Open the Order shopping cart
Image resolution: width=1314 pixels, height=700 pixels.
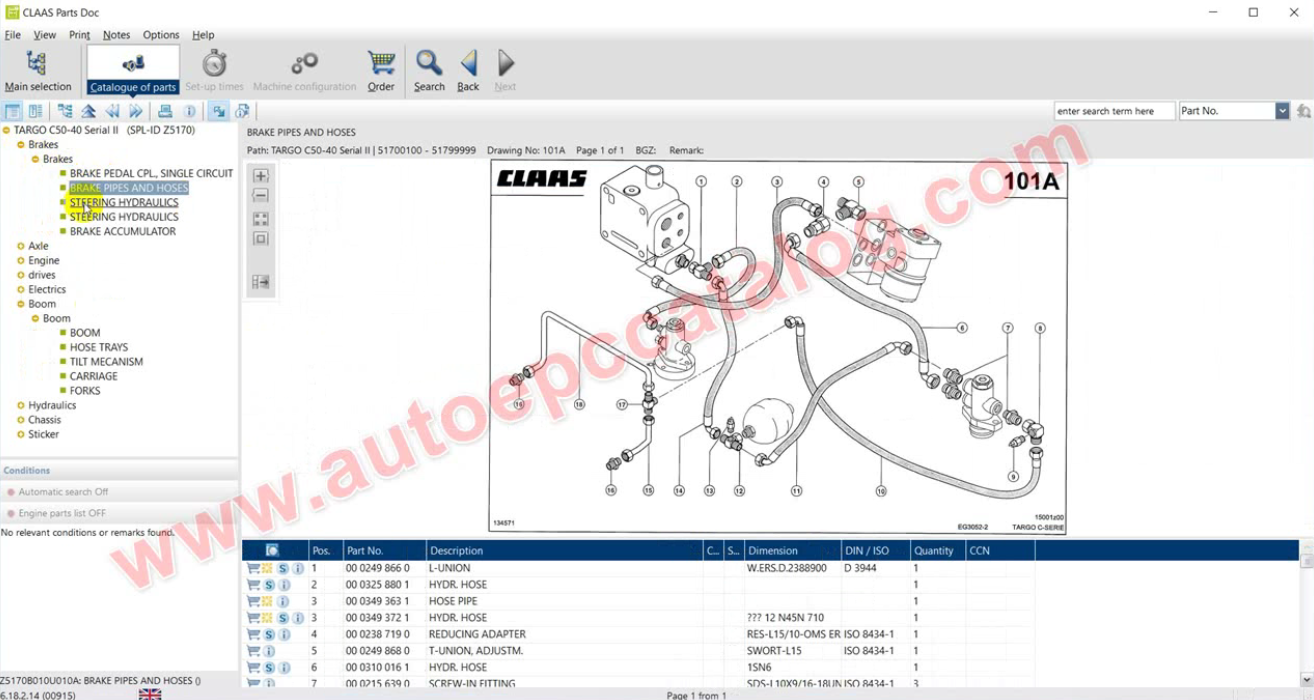point(381,70)
